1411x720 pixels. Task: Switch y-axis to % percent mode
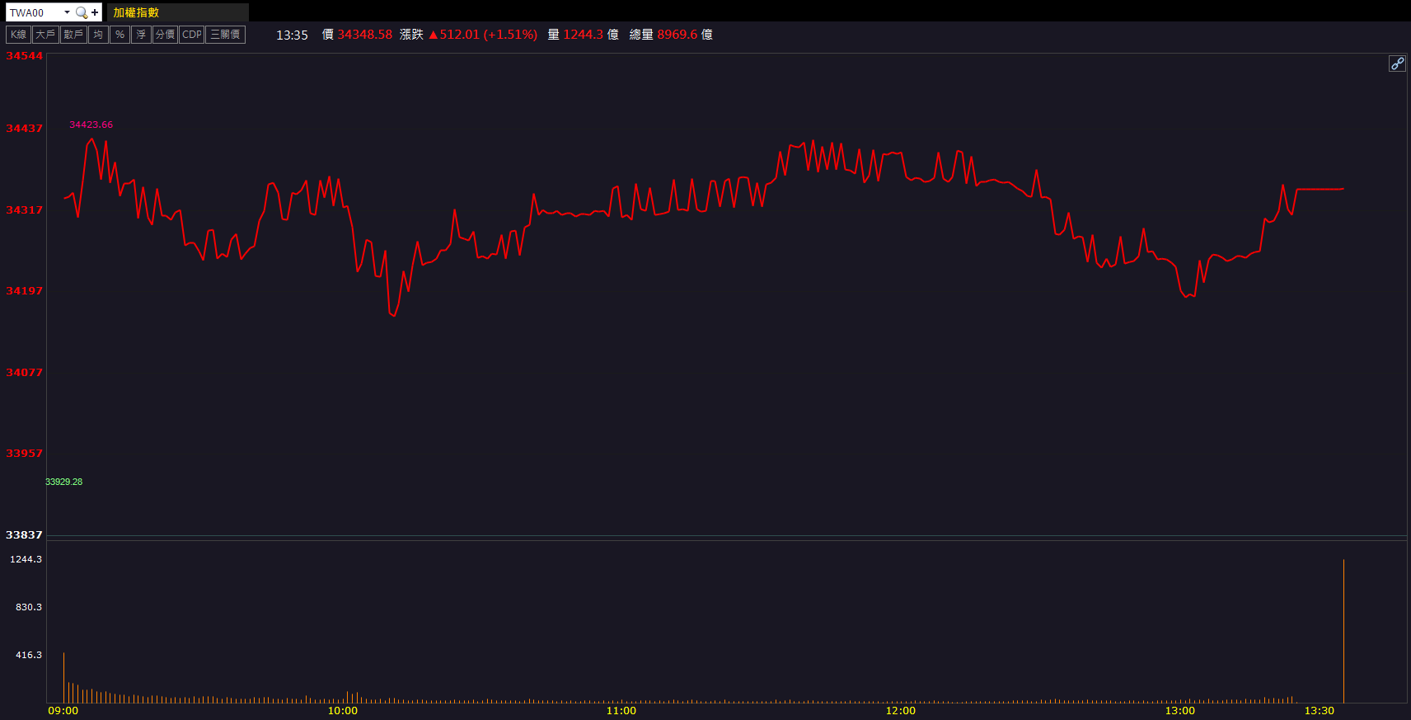coord(120,34)
